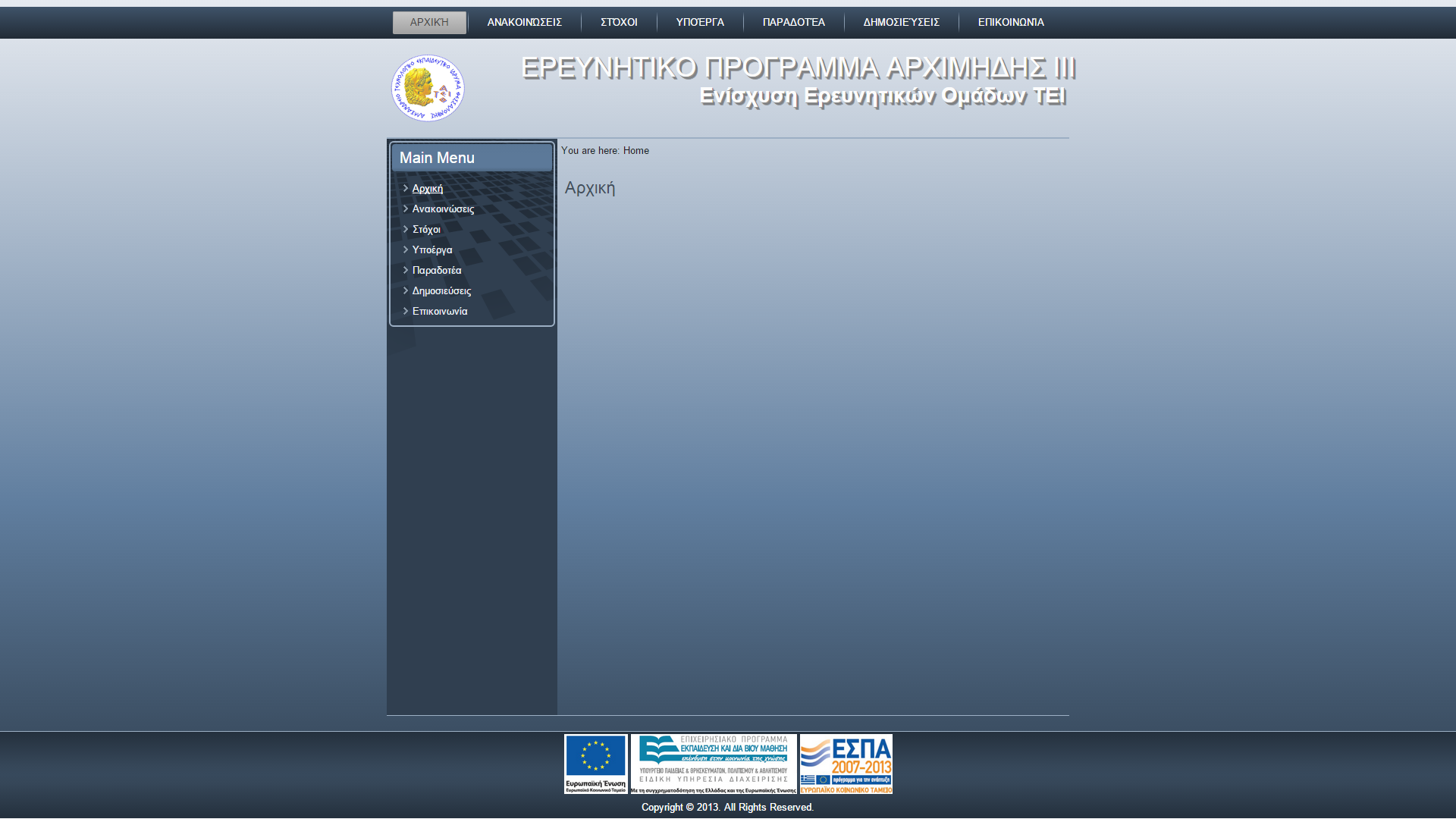Open Παραδοτέα link in the sidebar
1456x819 pixels.
point(437,271)
